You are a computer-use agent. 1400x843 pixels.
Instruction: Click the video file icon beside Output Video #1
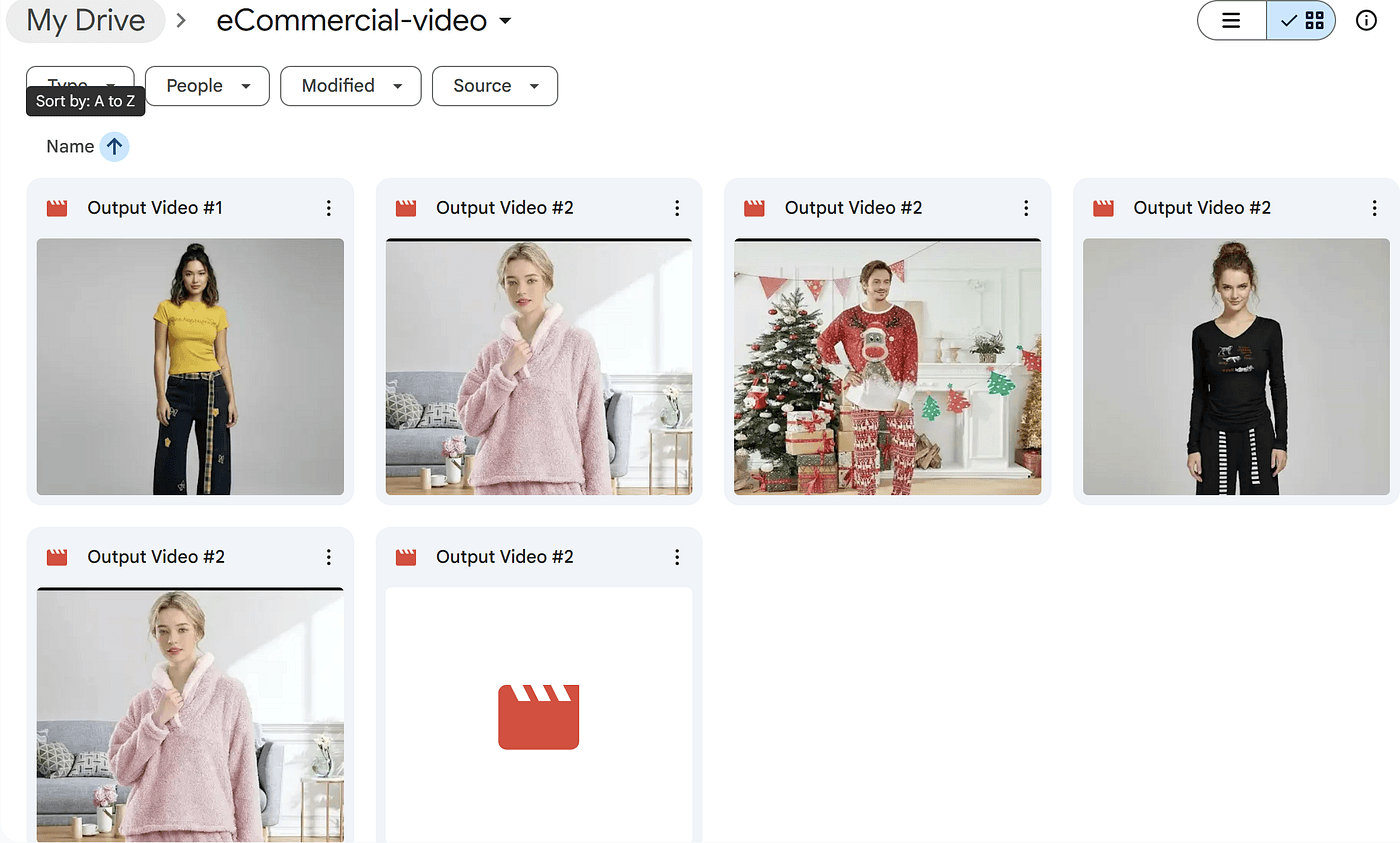pyautogui.click(x=57, y=208)
